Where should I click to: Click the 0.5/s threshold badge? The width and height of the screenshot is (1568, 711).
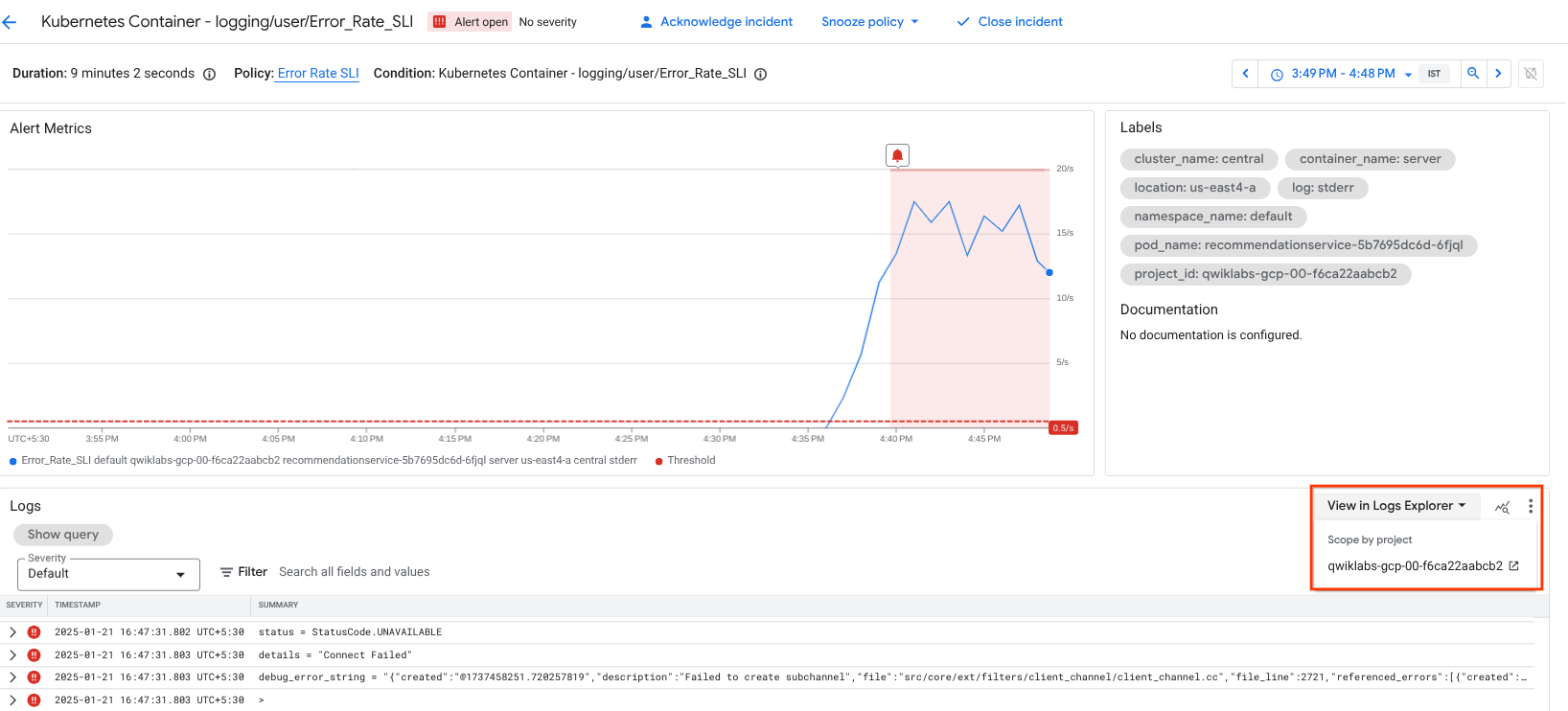(x=1063, y=428)
